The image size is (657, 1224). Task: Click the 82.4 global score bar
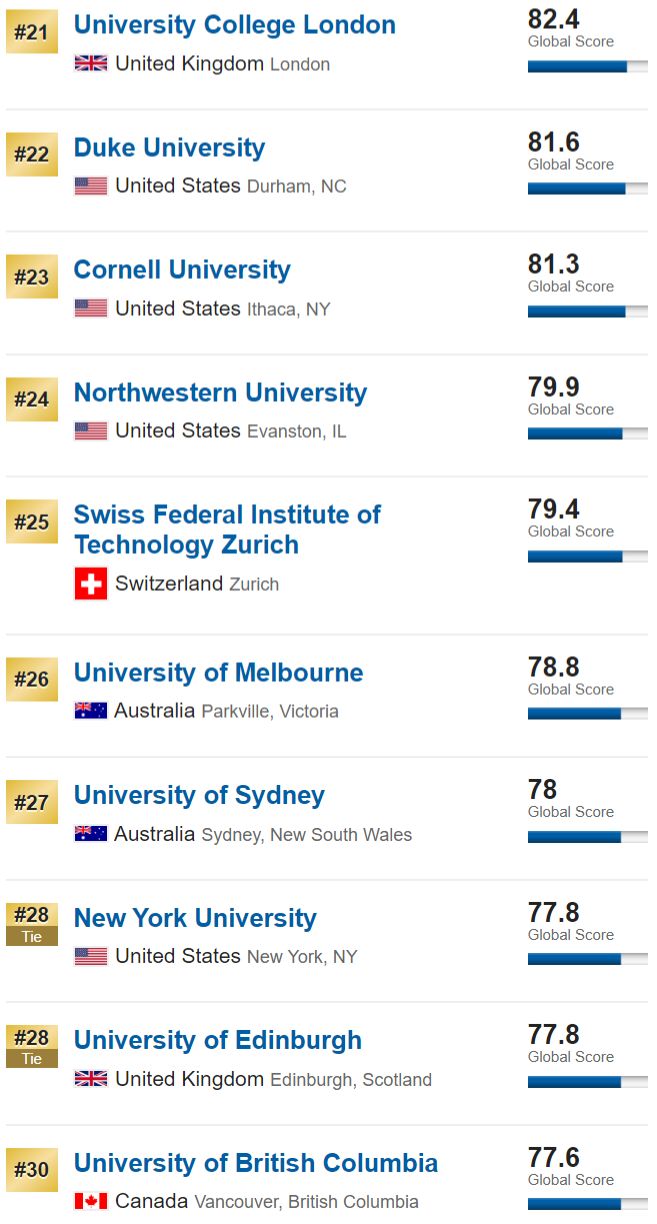(587, 67)
